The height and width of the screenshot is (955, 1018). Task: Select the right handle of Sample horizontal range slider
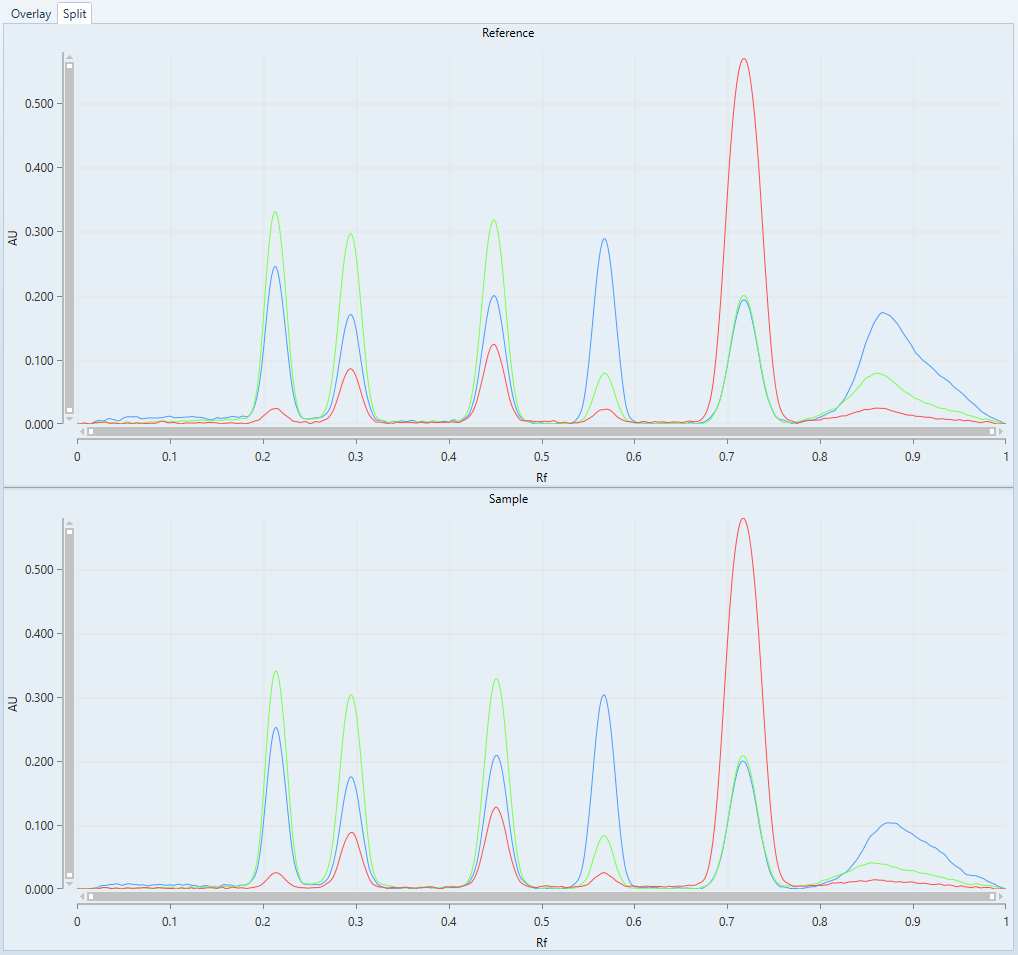992,897
